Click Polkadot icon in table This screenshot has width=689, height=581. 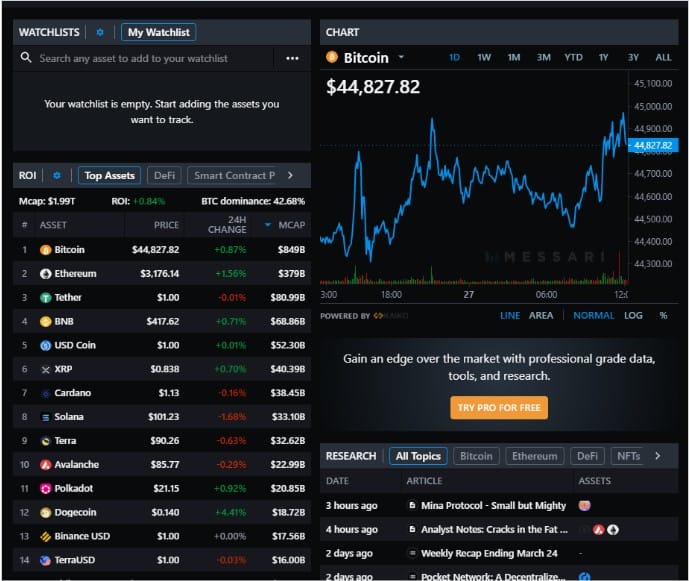tap(46, 488)
